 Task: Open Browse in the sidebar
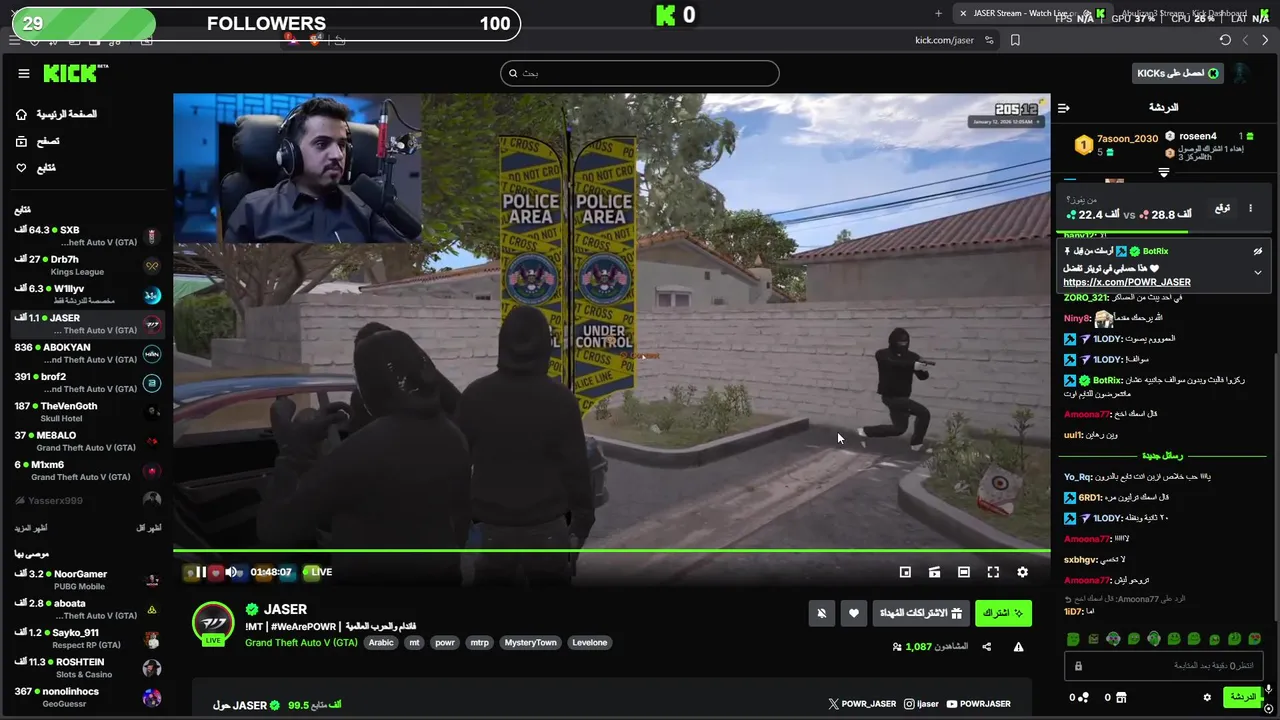[37, 141]
